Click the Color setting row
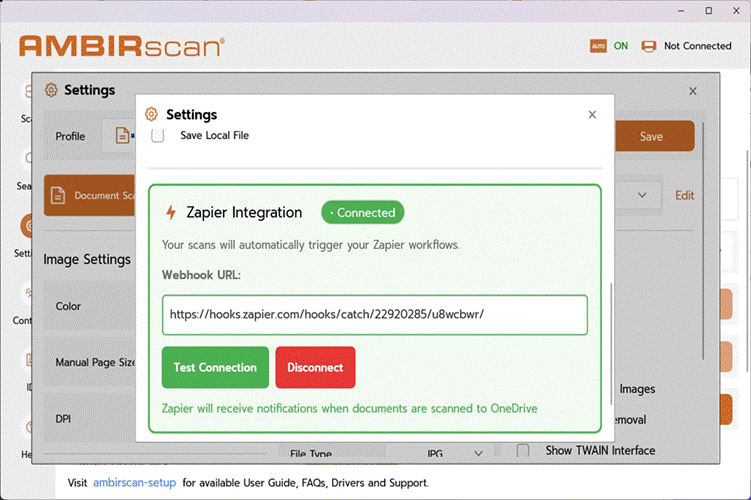The image size is (751, 500). click(x=90, y=306)
